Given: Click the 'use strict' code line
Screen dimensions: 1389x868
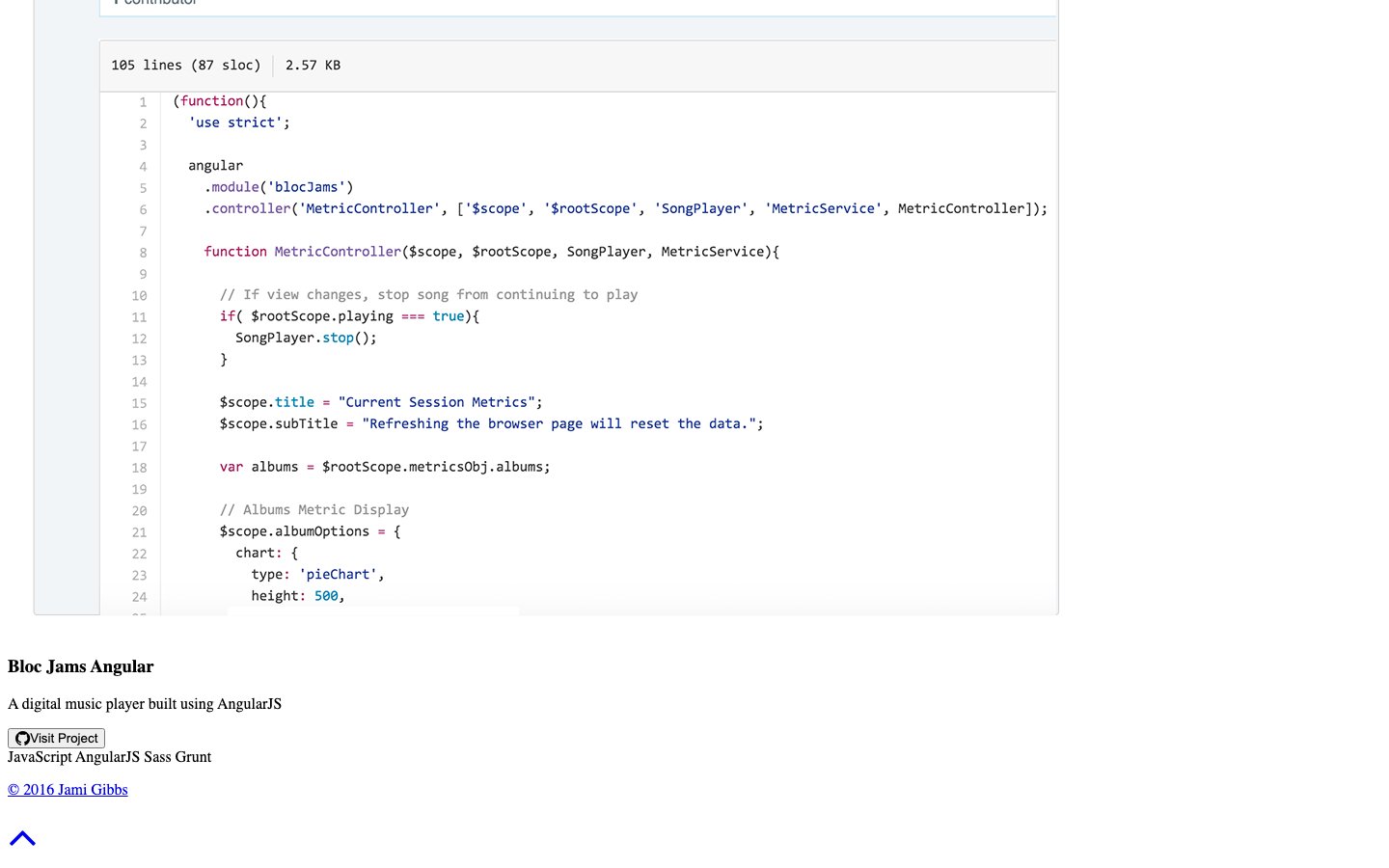Looking at the screenshot, I should click(239, 122).
